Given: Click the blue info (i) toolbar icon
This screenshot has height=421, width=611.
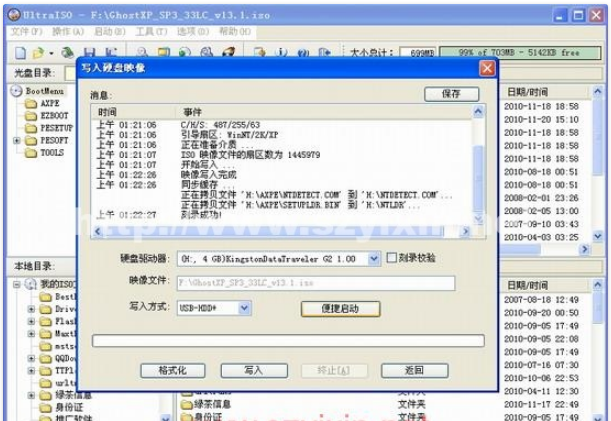Looking at the screenshot, I should [x=281, y=52].
